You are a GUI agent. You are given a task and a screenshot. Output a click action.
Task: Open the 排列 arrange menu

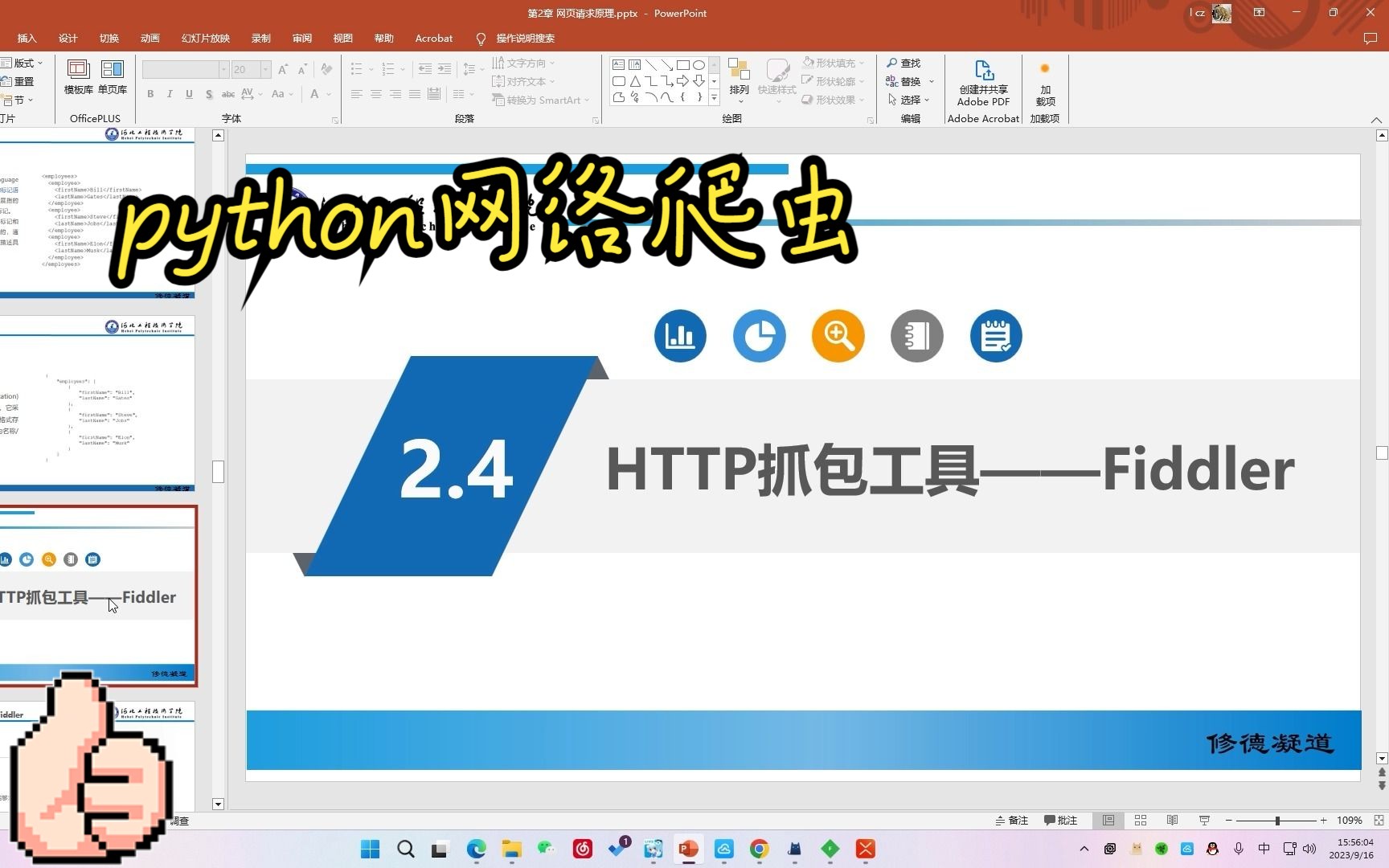point(739,80)
